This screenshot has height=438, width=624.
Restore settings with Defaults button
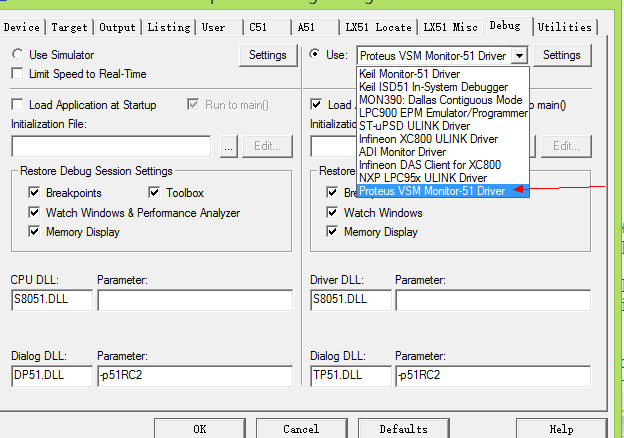pos(404,428)
